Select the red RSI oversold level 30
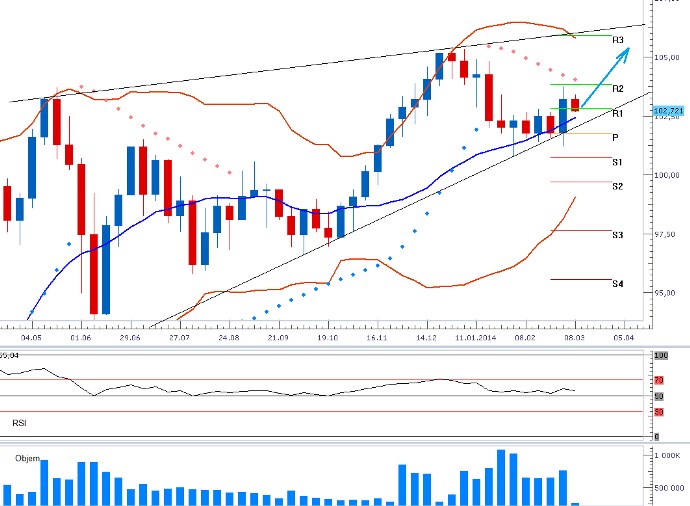This screenshot has width=690, height=506. pyautogui.click(x=659, y=412)
